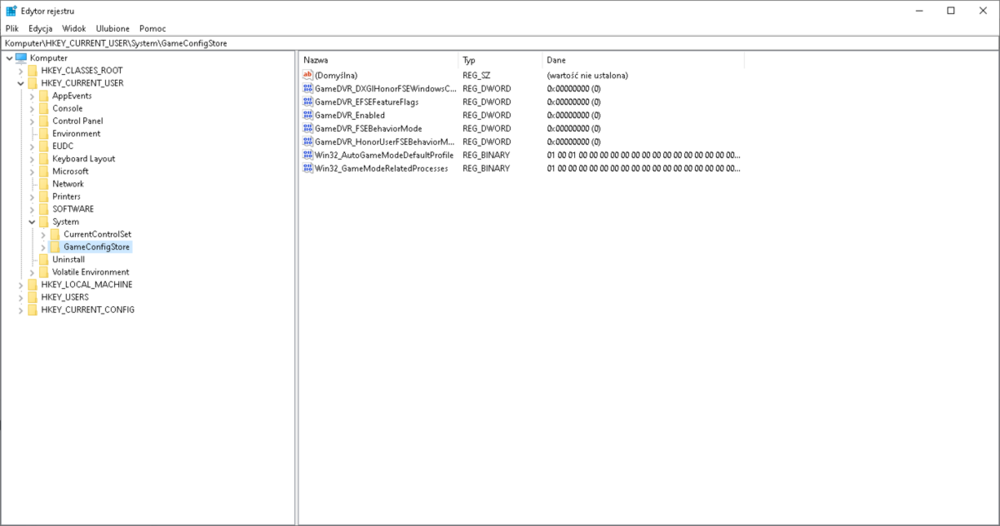
Task: Select the Control Panel tree key
Action: (x=77, y=121)
